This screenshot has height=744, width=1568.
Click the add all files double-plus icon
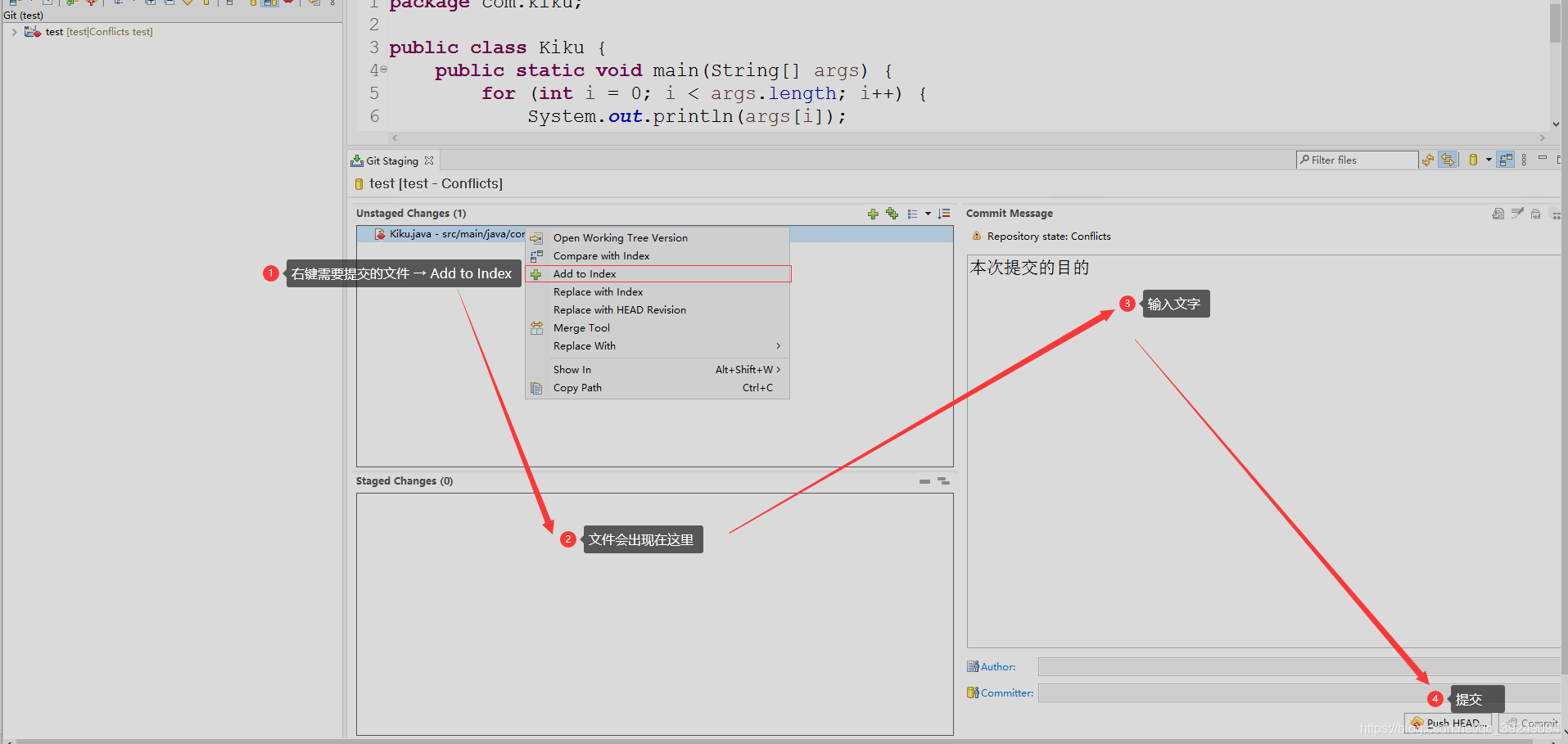tap(892, 214)
